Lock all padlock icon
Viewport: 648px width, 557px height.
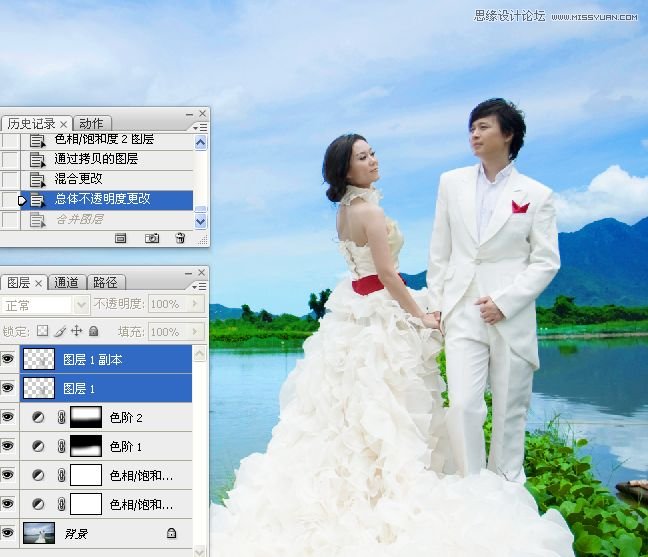[x=94, y=331]
